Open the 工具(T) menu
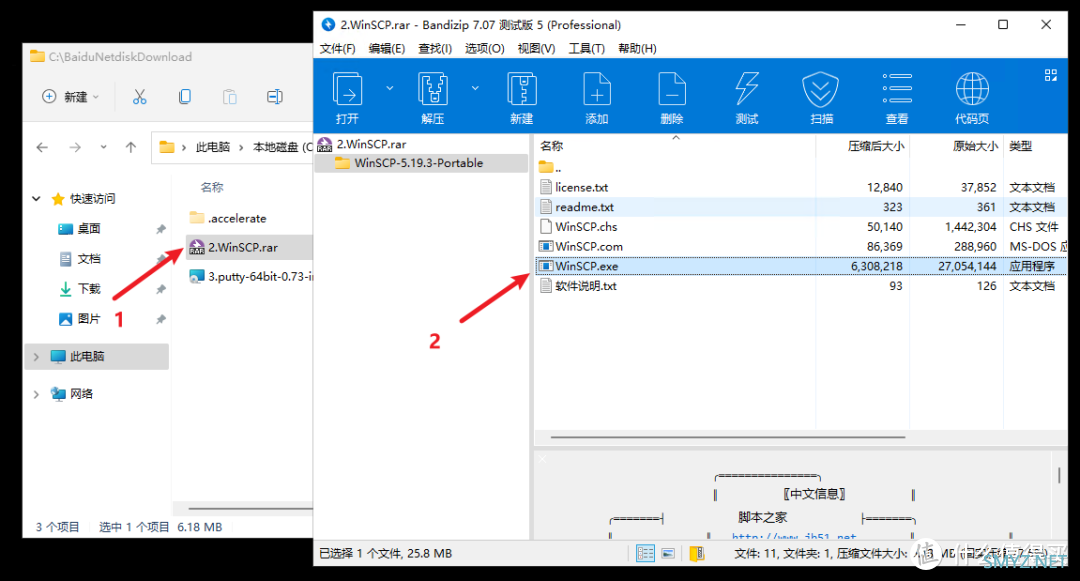This screenshot has width=1080, height=581. click(x=586, y=48)
